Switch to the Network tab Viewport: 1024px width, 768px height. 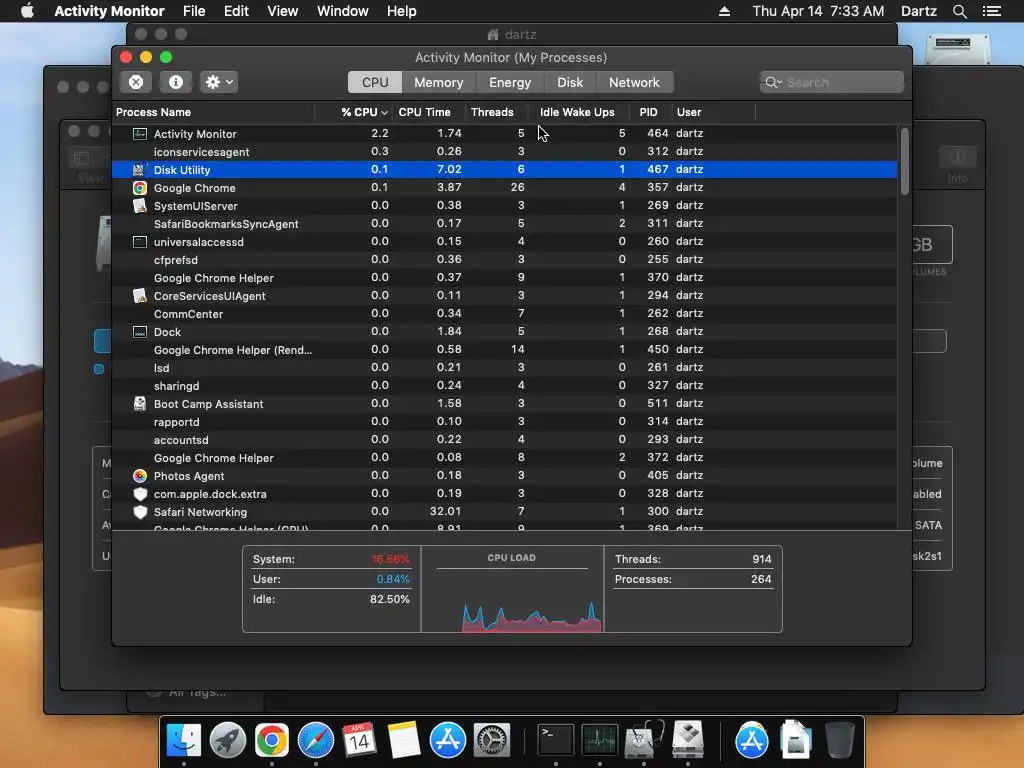pyautogui.click(x=634, y=82)
